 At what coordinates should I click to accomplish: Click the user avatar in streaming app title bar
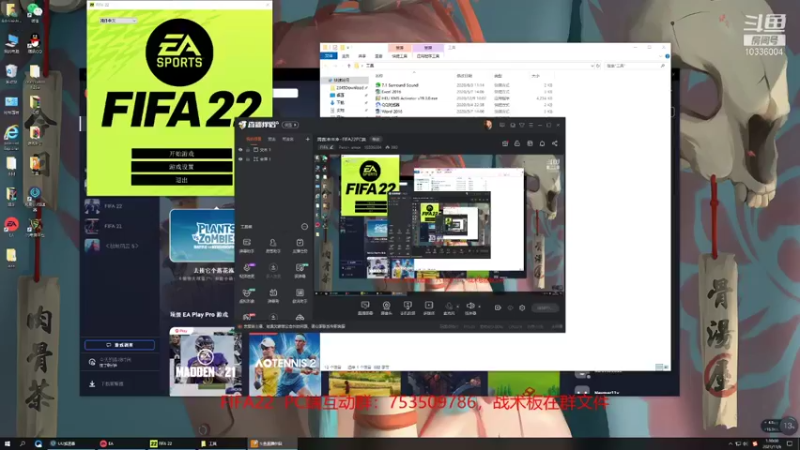click(488, 125)
